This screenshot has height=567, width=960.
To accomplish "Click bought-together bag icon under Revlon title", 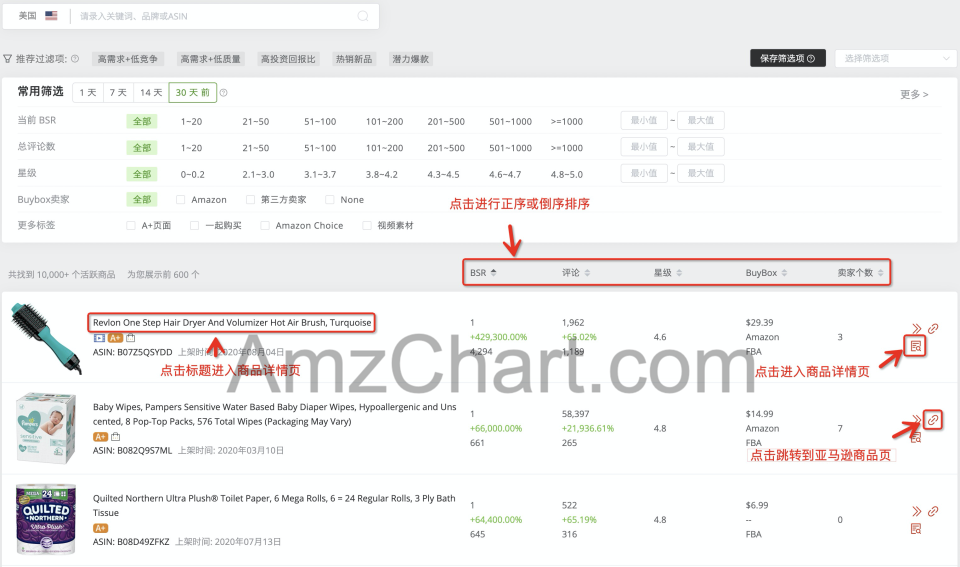I will [130, 337].
